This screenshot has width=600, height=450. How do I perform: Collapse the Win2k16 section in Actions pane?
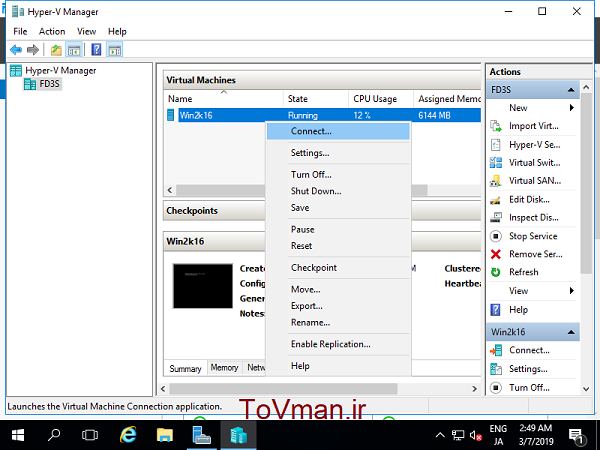point(571,332)
